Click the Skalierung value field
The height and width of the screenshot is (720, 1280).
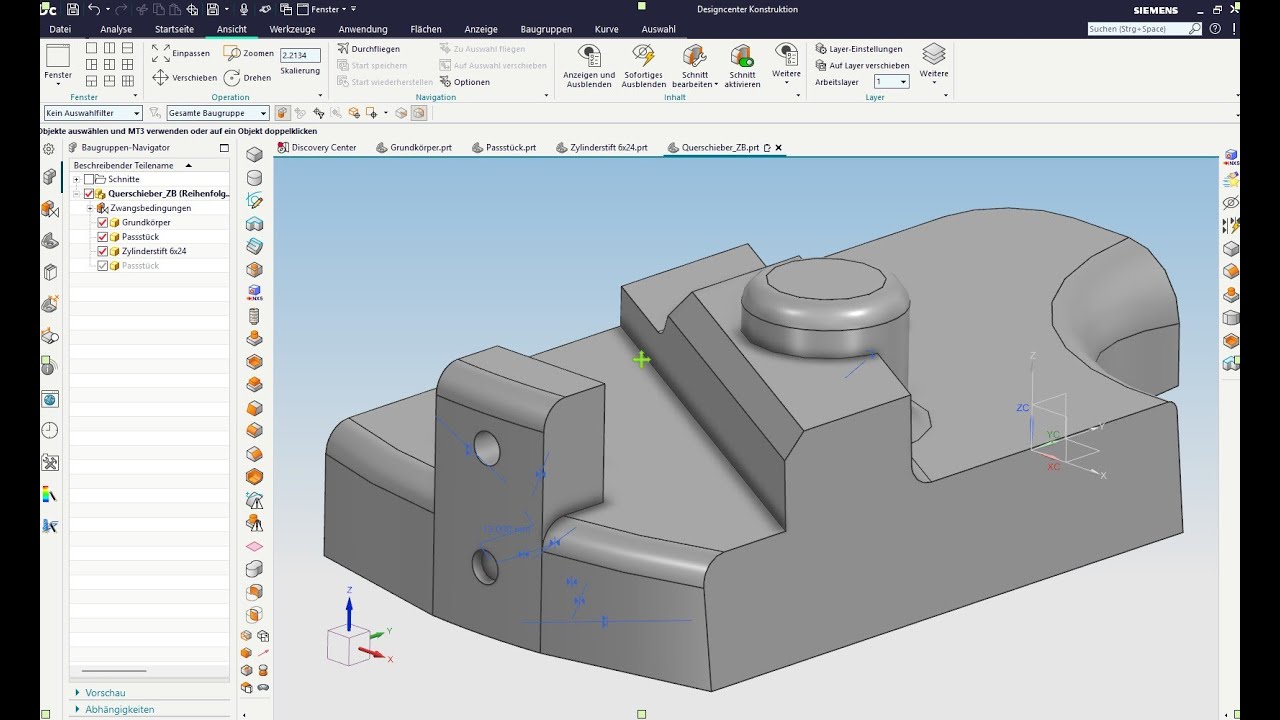300,55
